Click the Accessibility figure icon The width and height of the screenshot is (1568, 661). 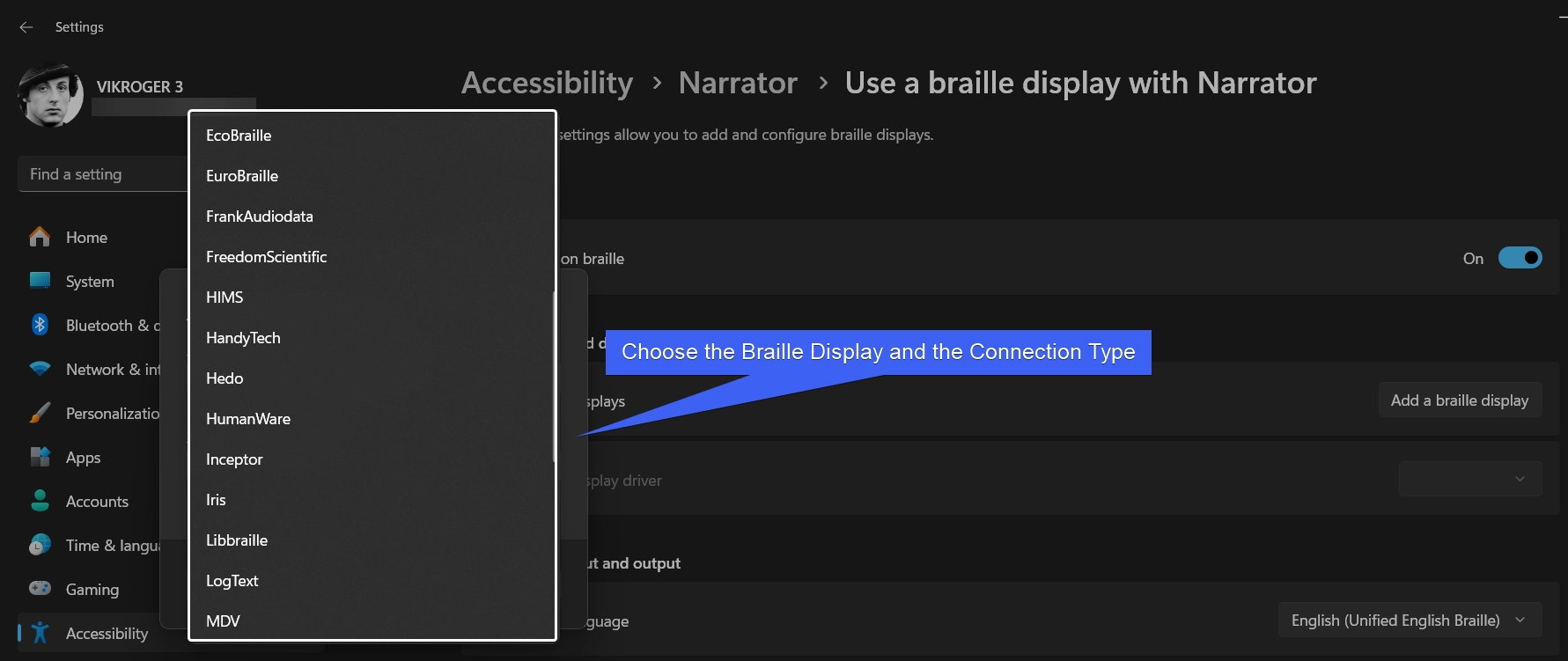40,632
